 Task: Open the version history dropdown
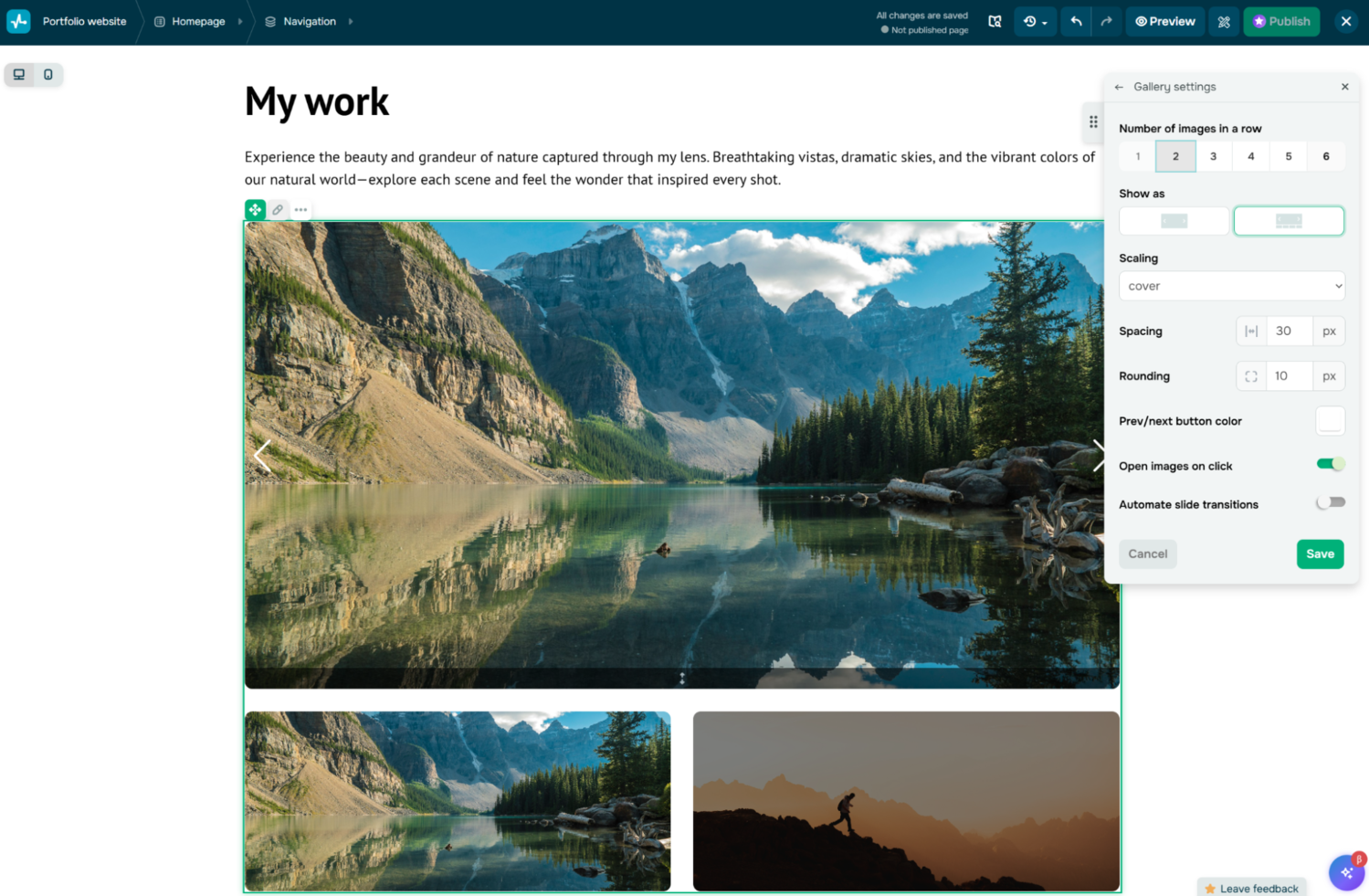1035,21
